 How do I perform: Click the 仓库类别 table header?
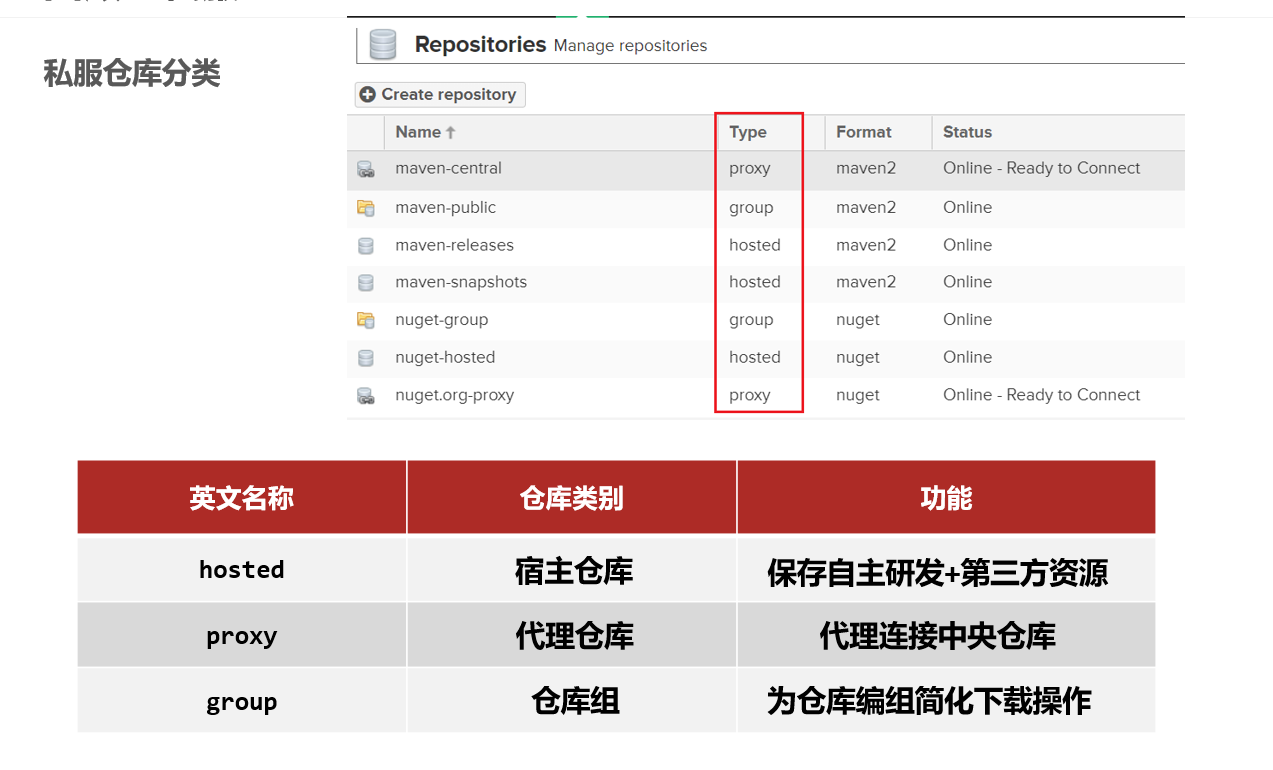pyautogui.click(x=572, y=498)
